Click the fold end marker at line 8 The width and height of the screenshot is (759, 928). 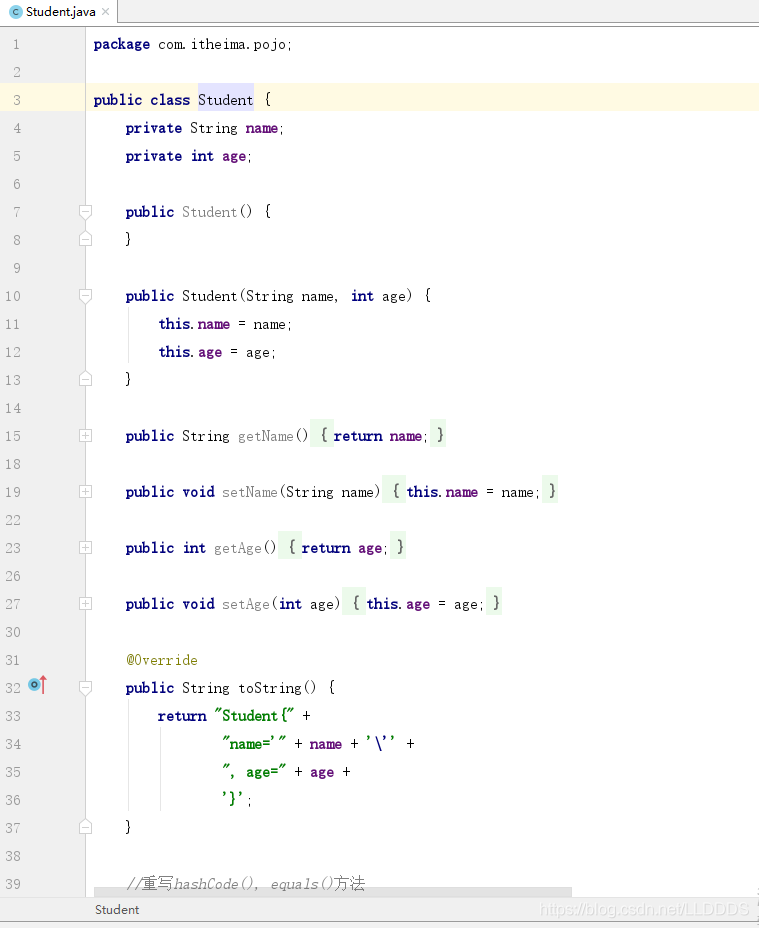(85, 239)
